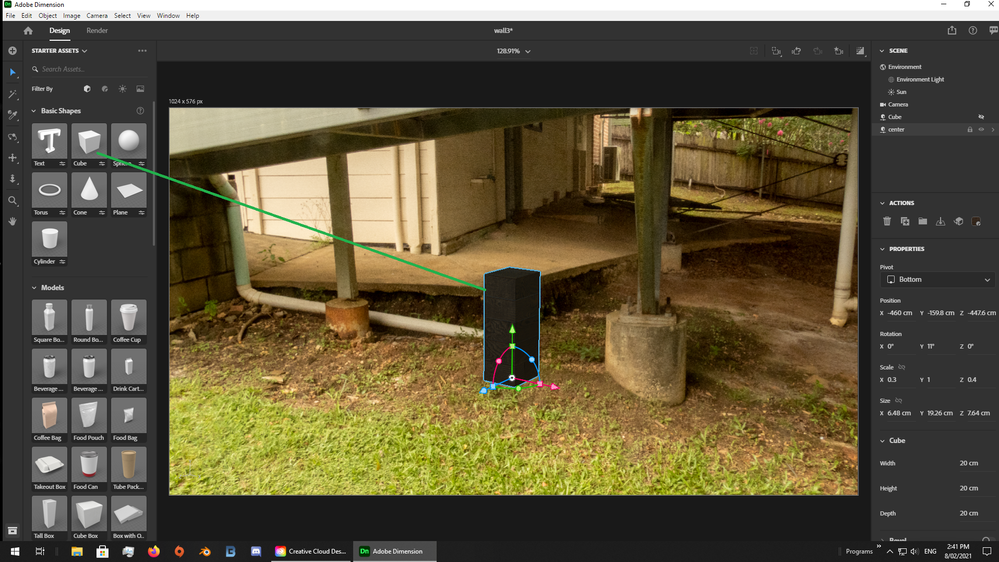The height and width of the screenshot is (562, 999).
Task: Toggle lock on the center layer
Action: click(970, 129)
